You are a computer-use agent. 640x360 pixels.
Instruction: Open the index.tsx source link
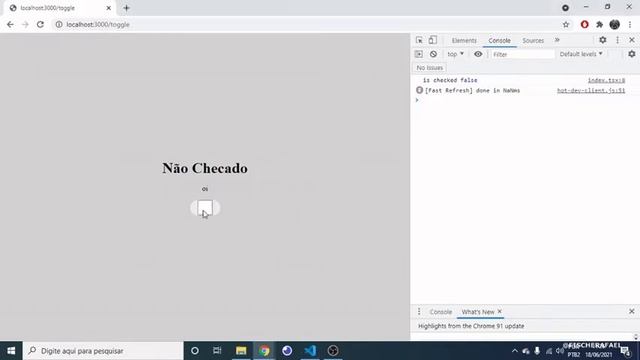point(606,80)
